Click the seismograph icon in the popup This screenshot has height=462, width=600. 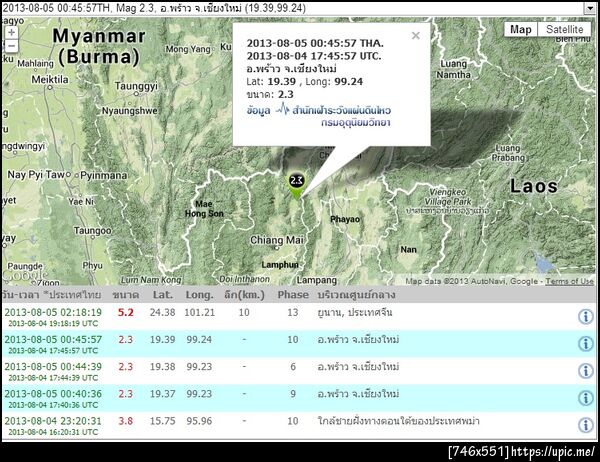[x=282, y=109]
